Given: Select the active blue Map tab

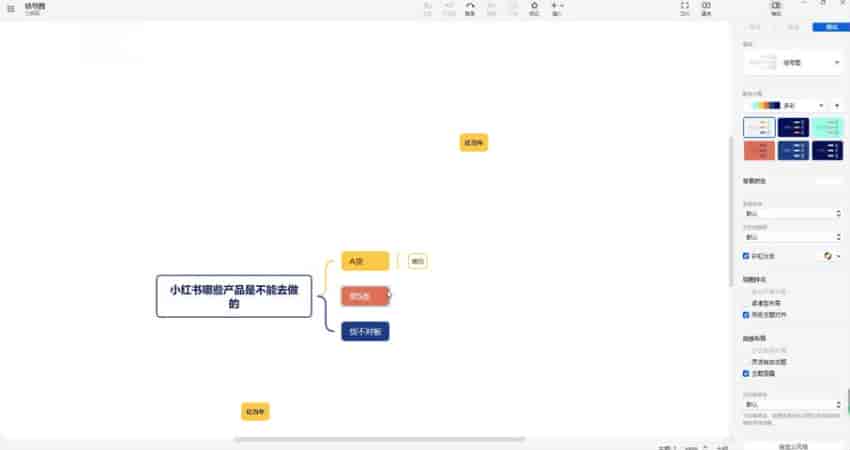Looking at the screenshot, I should [x=832, y=27].
